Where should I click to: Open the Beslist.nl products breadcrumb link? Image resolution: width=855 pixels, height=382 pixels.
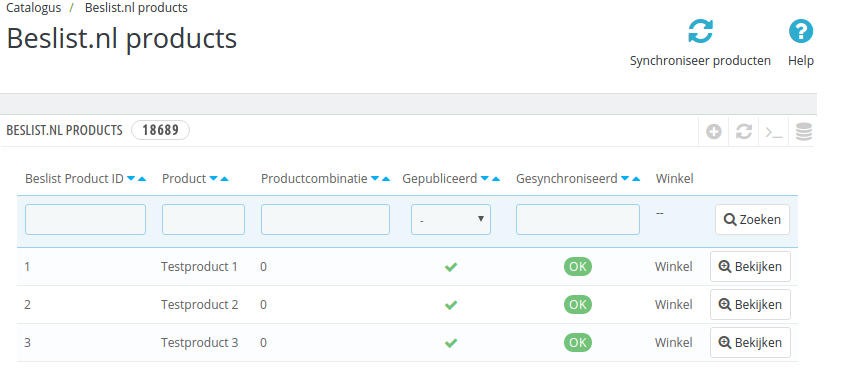point(136,8)
